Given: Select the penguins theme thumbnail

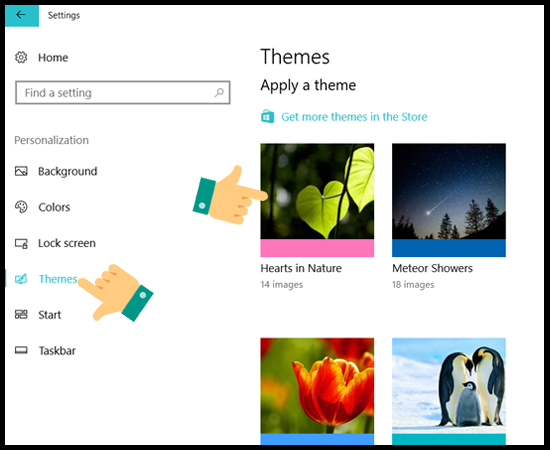Looking at the screenshot, I should coord(449,386).
